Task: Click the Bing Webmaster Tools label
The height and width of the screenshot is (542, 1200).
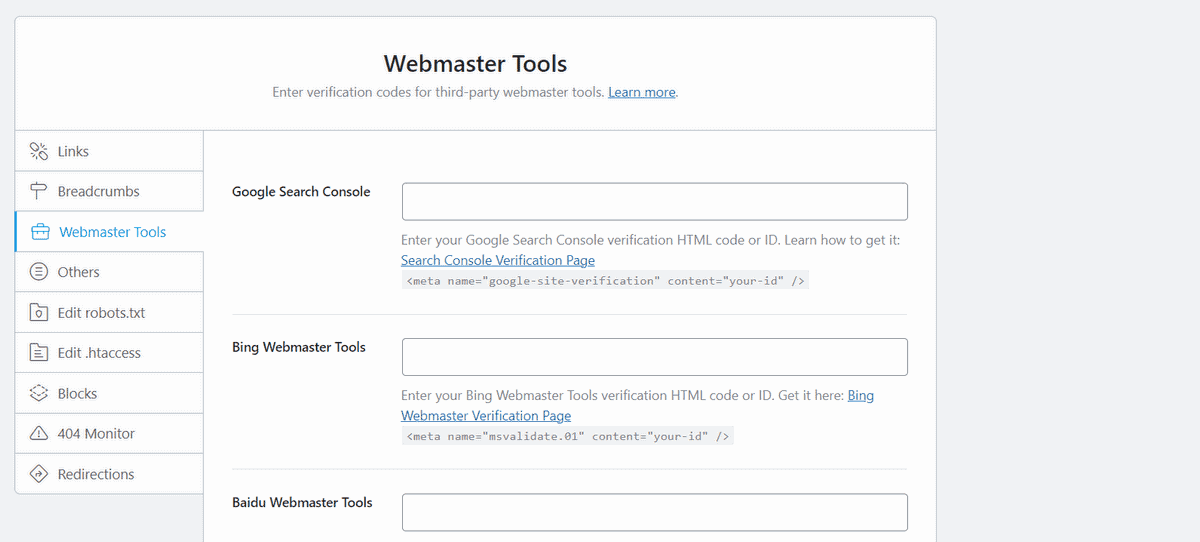Action: pyautogui.click(x=299, y=347)
